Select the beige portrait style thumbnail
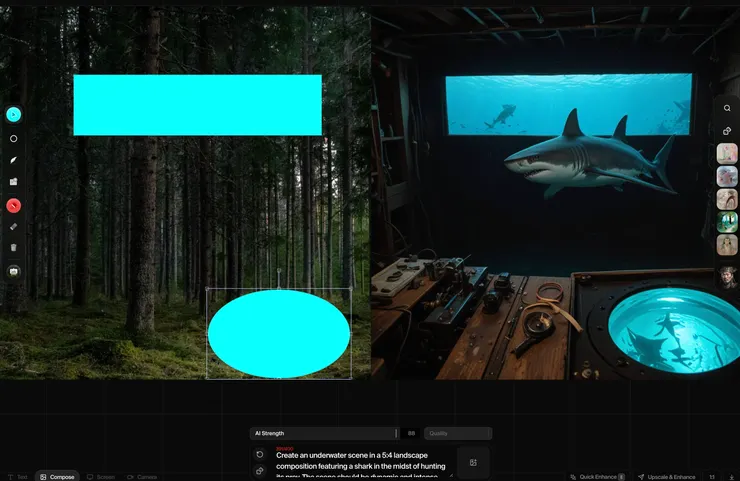This screenshot has height=481, width=740. [x=727, y=245]
